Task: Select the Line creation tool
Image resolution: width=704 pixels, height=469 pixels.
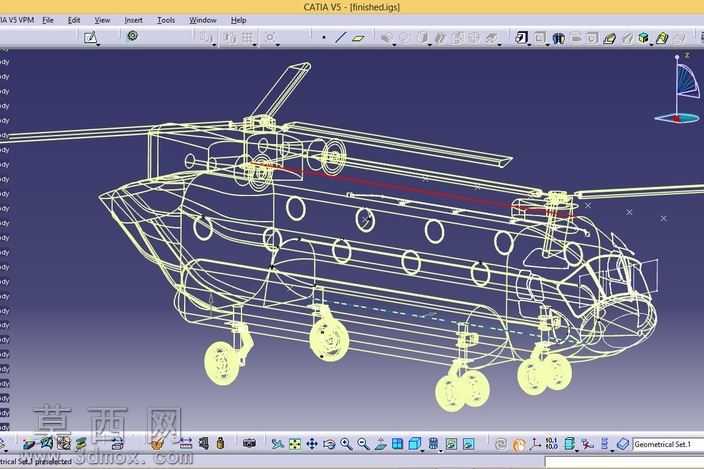Action: click(341, 38)
